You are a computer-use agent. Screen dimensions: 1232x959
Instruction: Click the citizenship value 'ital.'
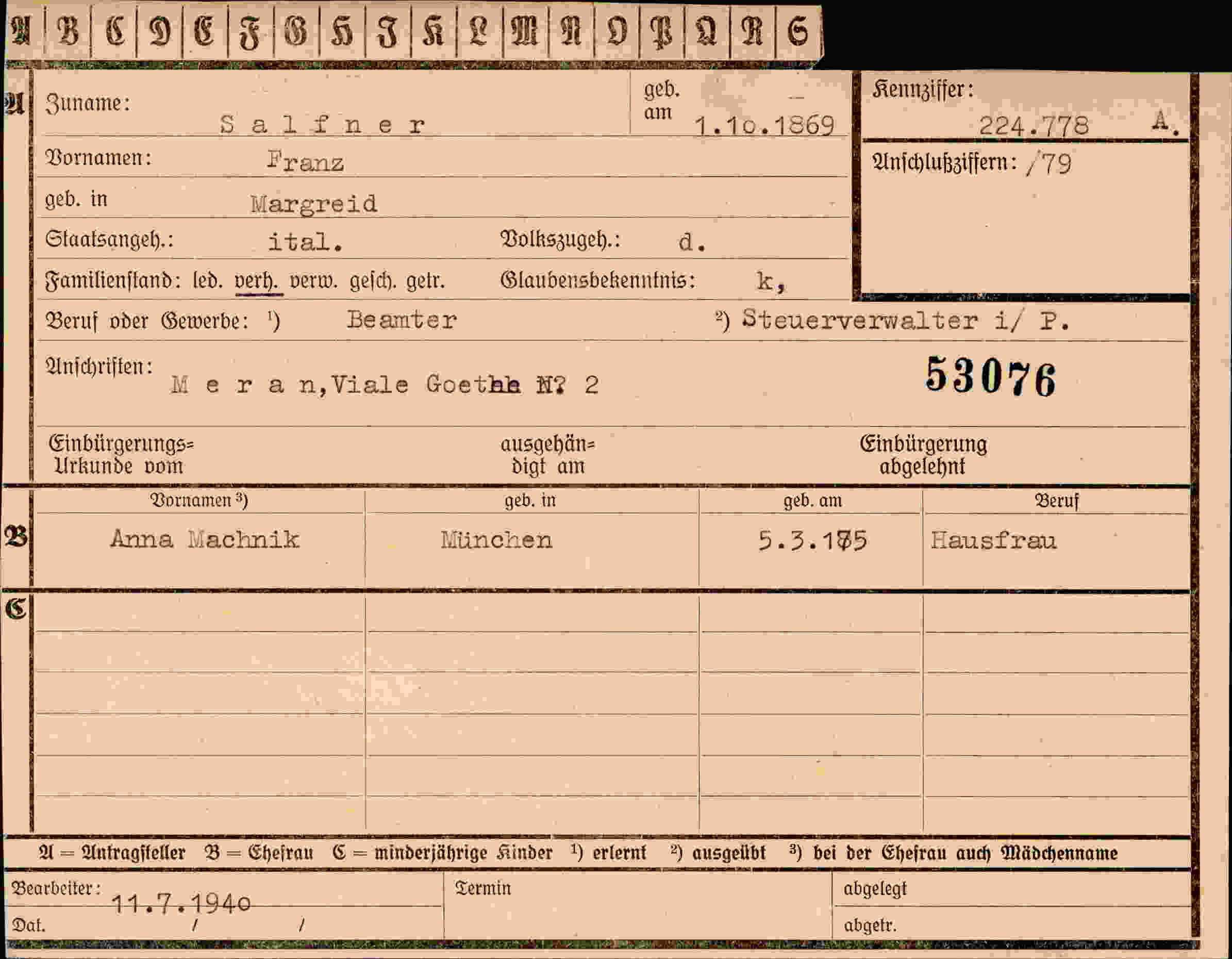[305, 242]
